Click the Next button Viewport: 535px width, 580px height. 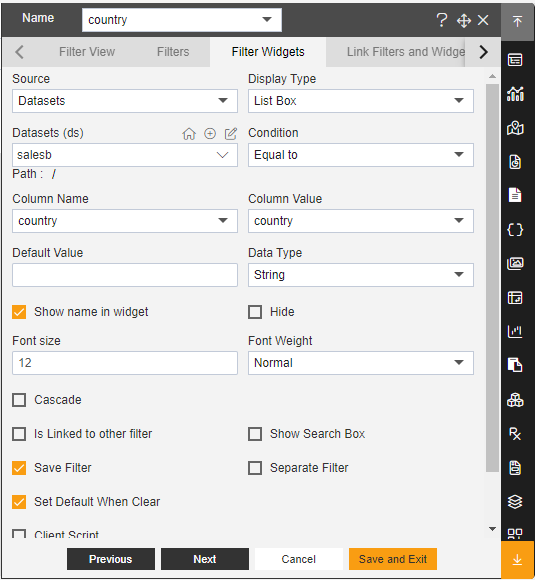[205, 559]
